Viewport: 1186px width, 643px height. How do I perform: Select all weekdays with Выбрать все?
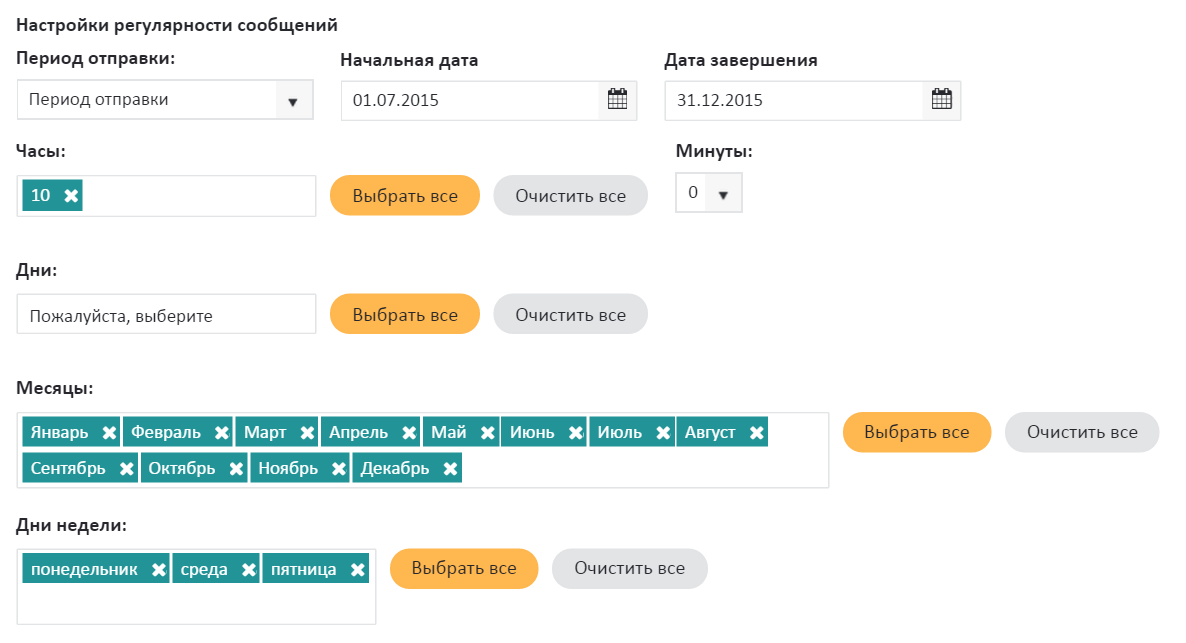coord(464,569)
